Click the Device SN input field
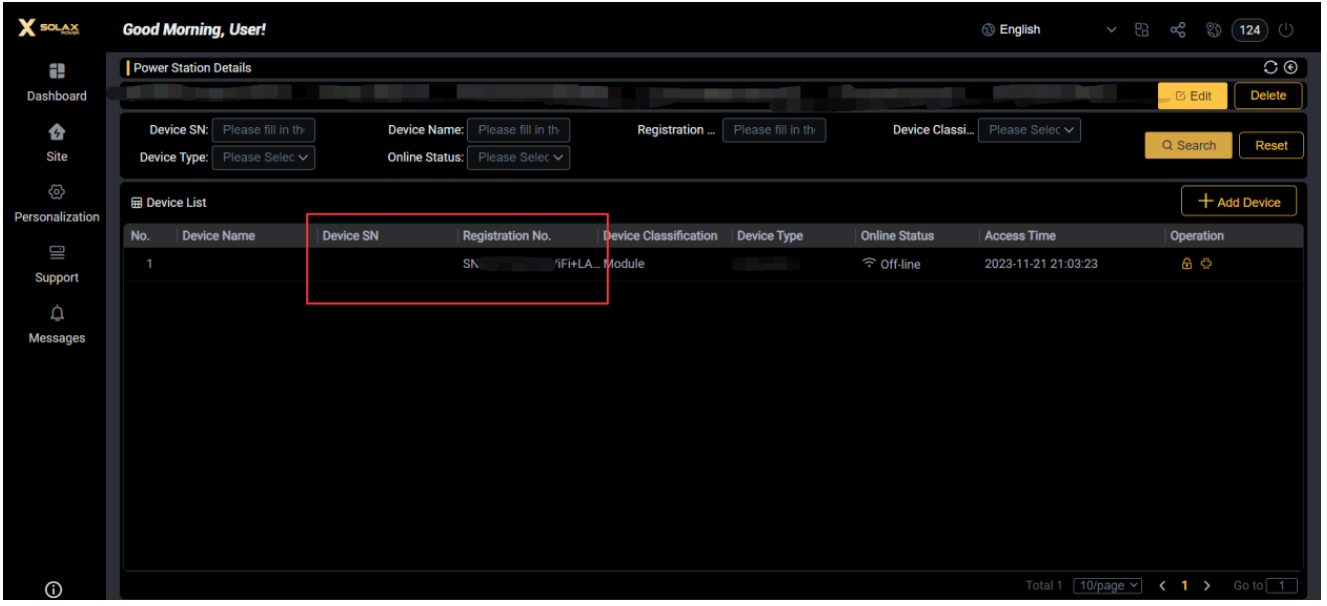 click(264, 129)
